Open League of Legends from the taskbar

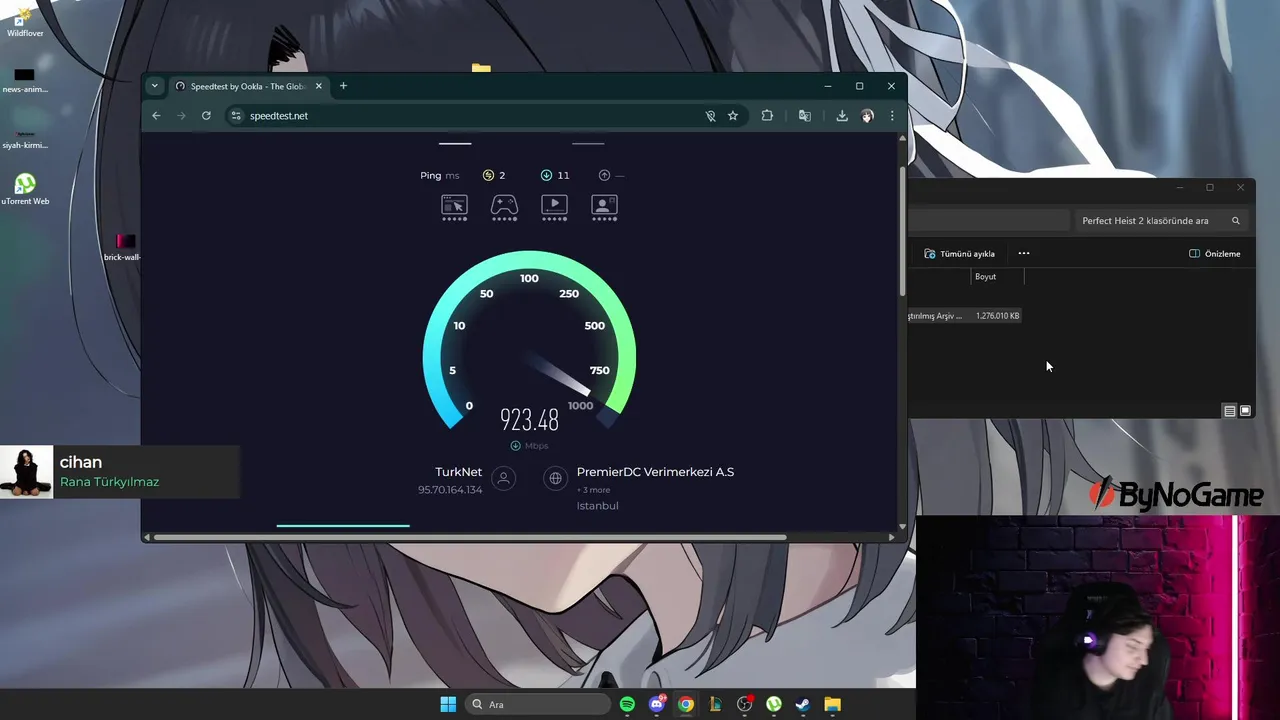(x=715, y=704)
